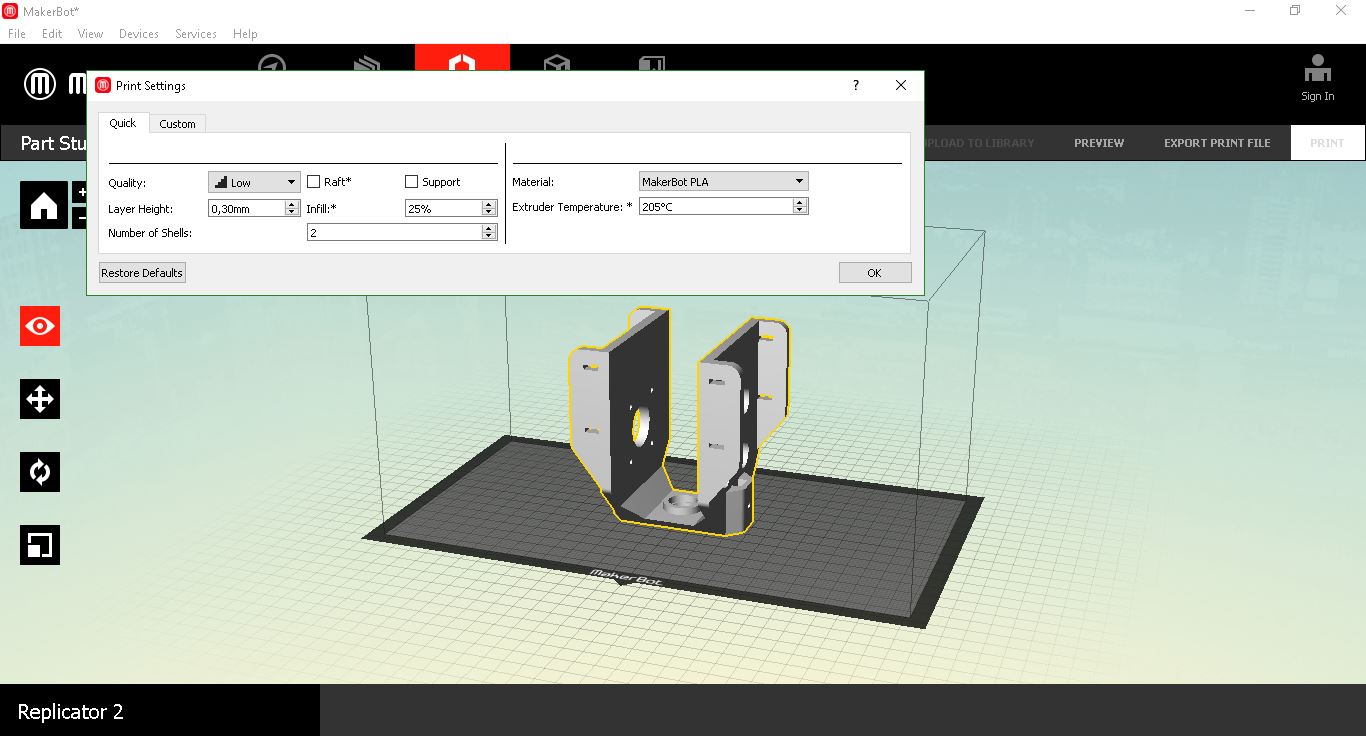Viewport: 1366px width, 736px height.
Task: Raise Extruder Temperature with up arrow
Action: tap(800, 202)
